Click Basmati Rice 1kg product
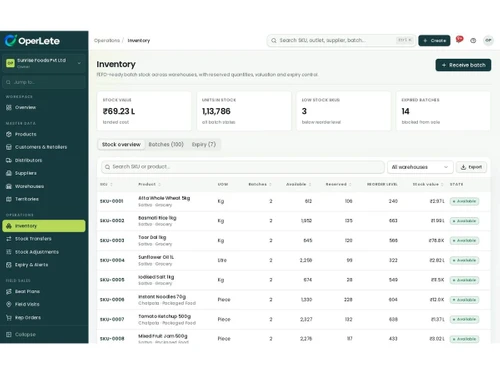This screenshot has width=500, height=375. pyautogui.click(x=157, y=218)
